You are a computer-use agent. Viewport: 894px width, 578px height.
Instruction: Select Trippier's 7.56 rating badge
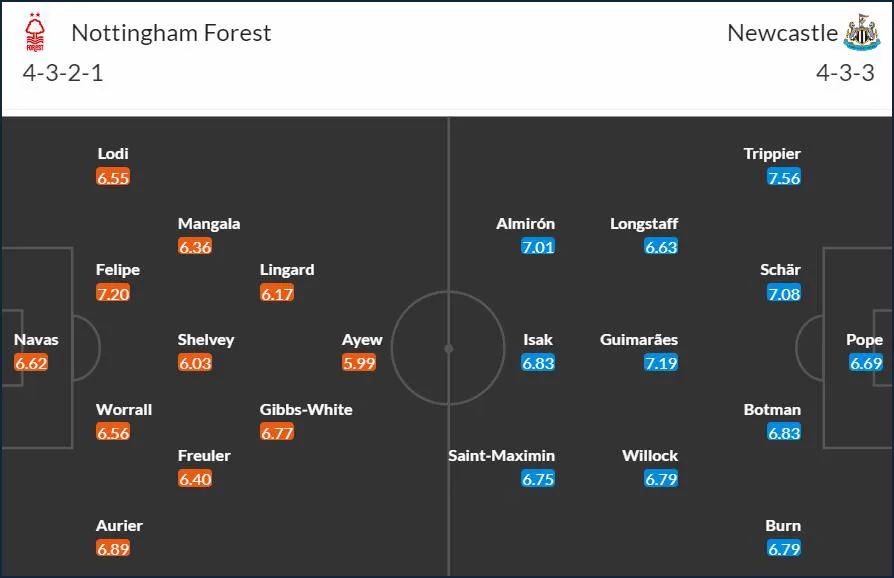click(x=784, y=177)
